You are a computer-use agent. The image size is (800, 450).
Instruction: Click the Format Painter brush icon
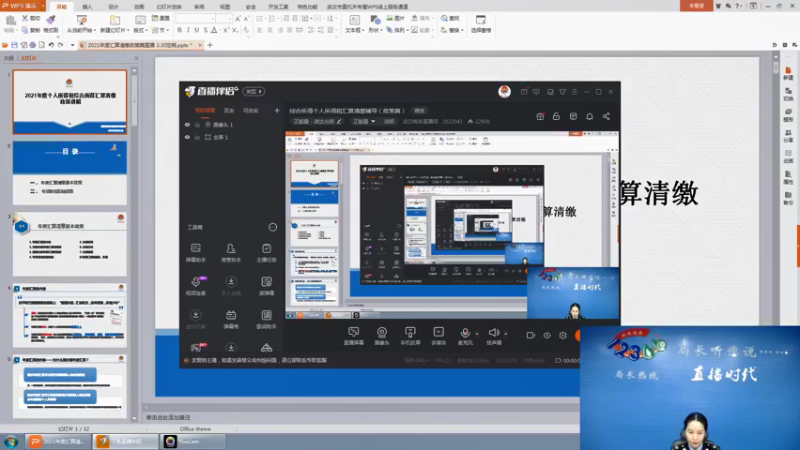[x=51, y=19]
